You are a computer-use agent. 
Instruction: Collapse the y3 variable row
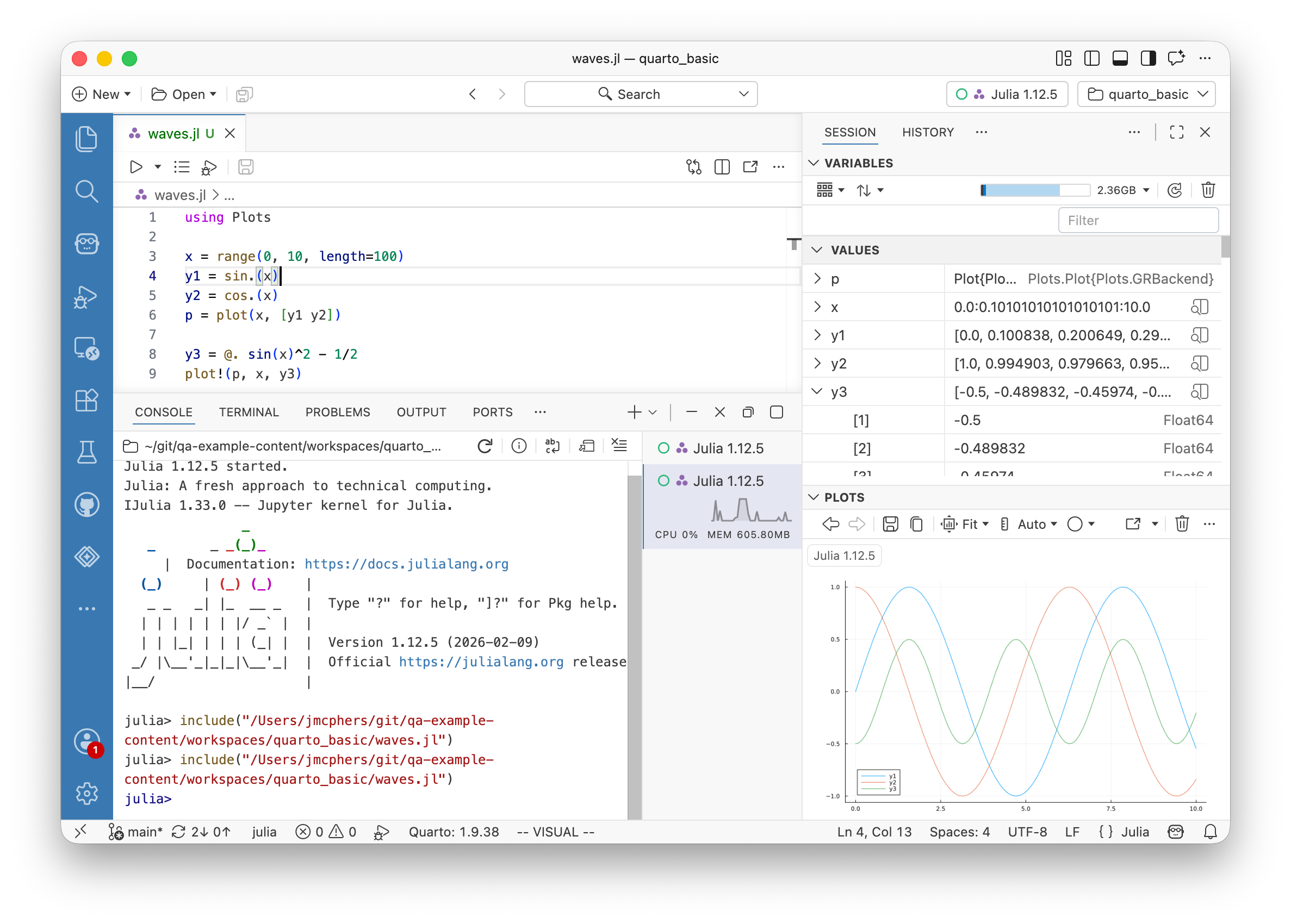click(x=818, y=392)
